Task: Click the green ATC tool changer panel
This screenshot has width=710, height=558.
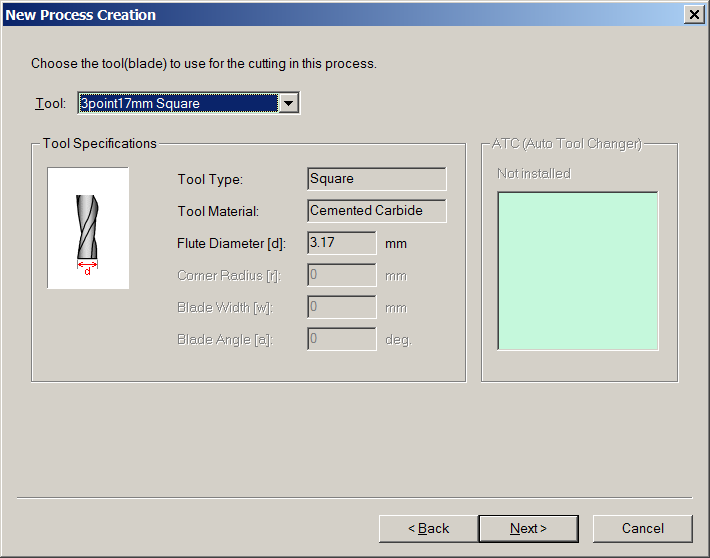Action: coord(578,271)
